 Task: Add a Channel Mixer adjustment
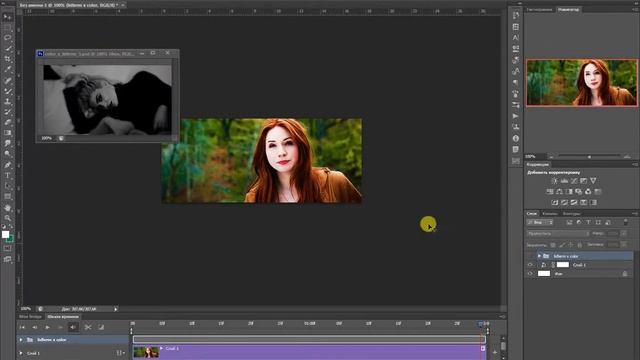point(588,191)
